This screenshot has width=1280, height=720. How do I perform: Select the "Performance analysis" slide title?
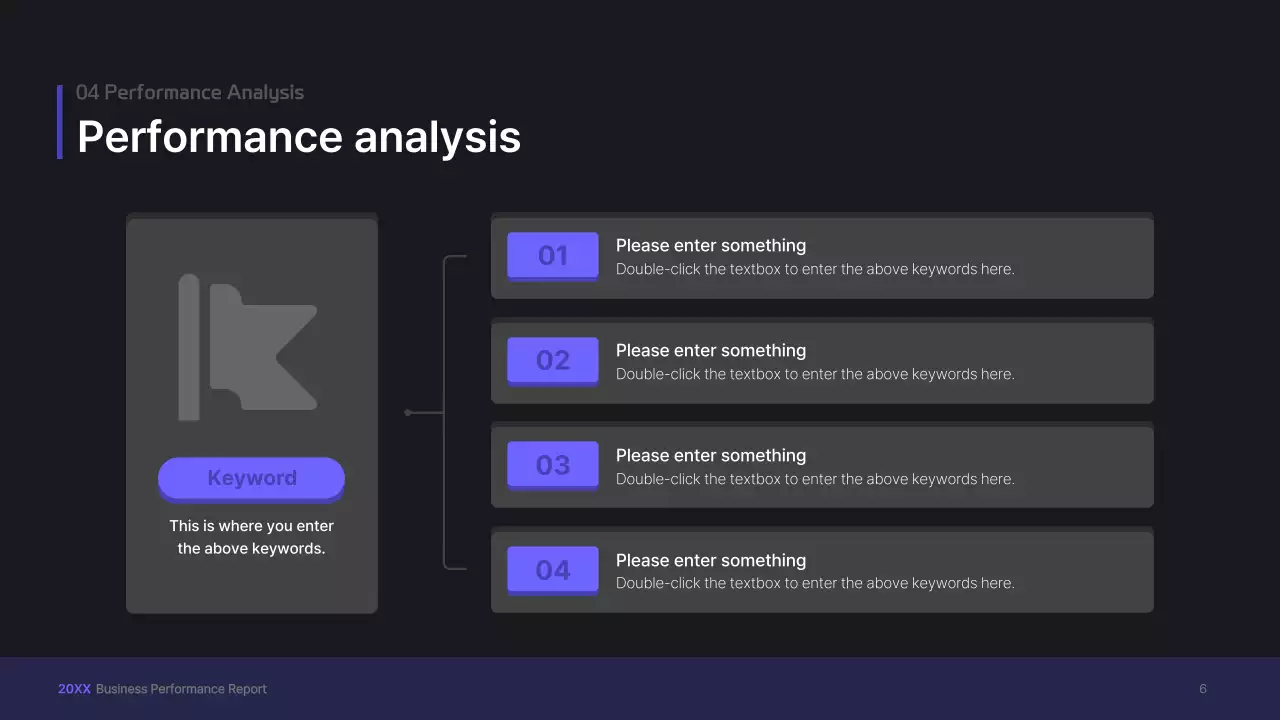point(299,137)
